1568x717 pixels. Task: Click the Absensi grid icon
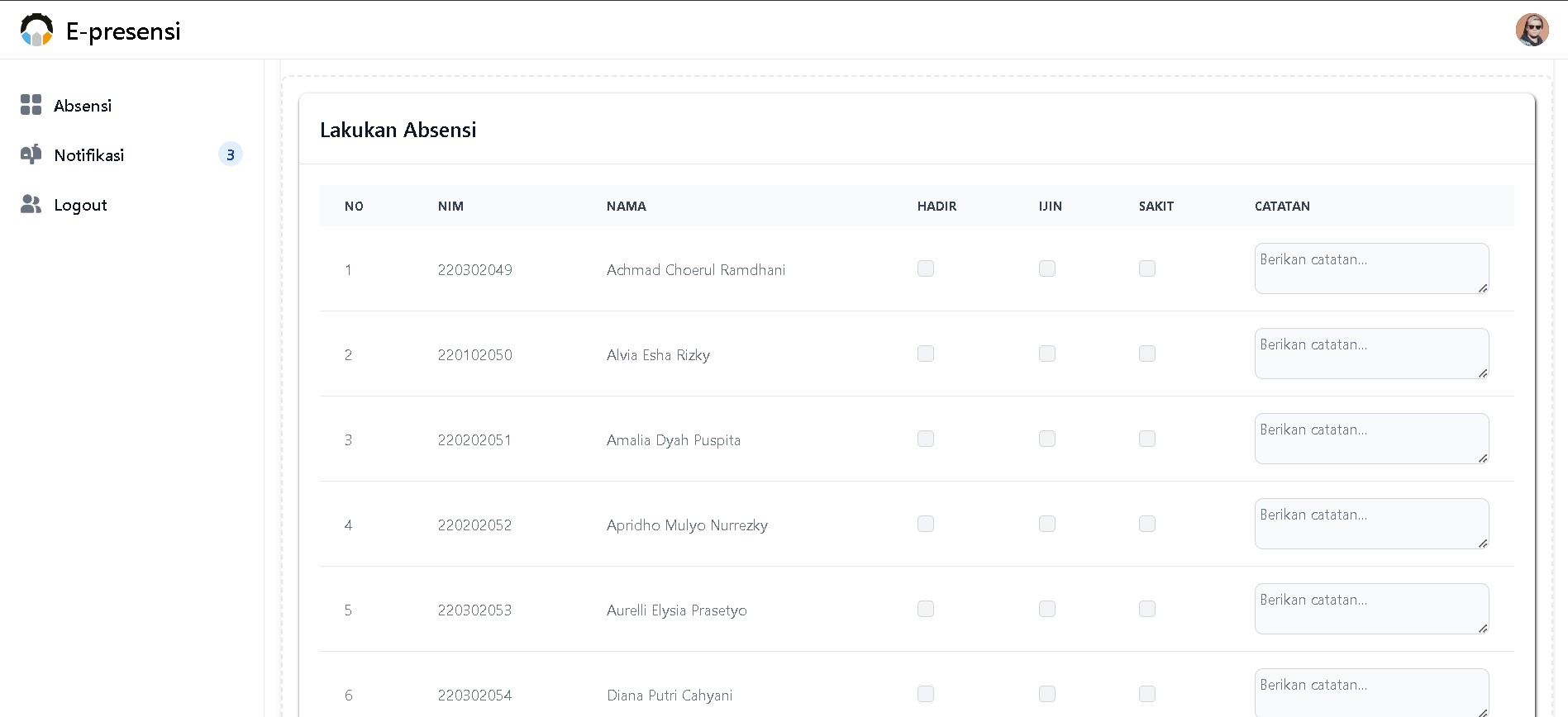coord(31,104)
